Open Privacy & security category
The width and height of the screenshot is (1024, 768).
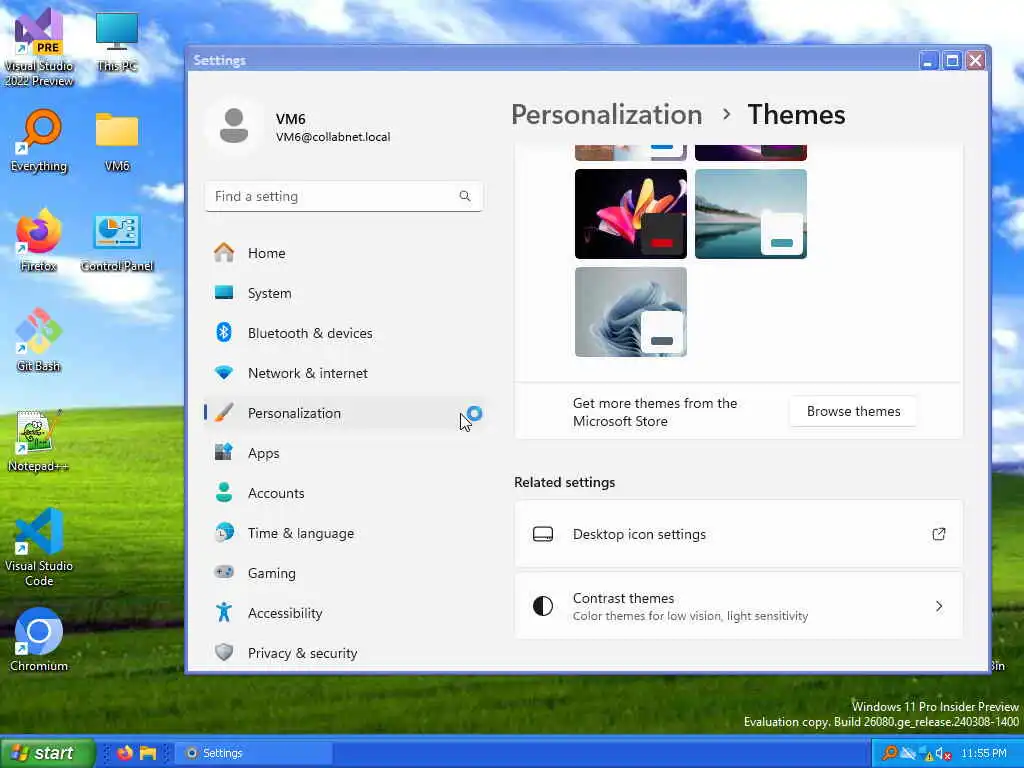pos(344,653)
